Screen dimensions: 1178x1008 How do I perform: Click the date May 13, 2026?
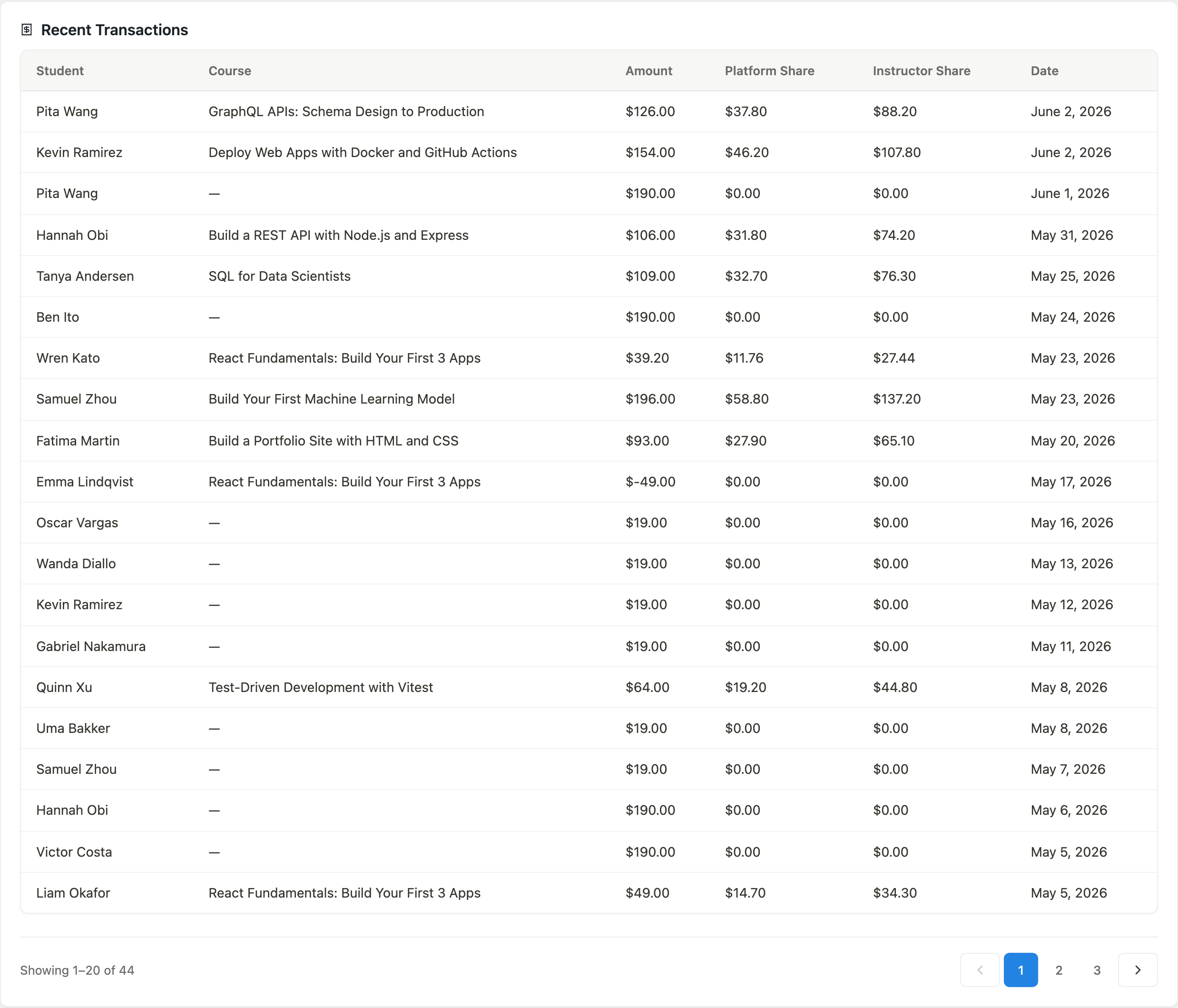point(1072,564)
